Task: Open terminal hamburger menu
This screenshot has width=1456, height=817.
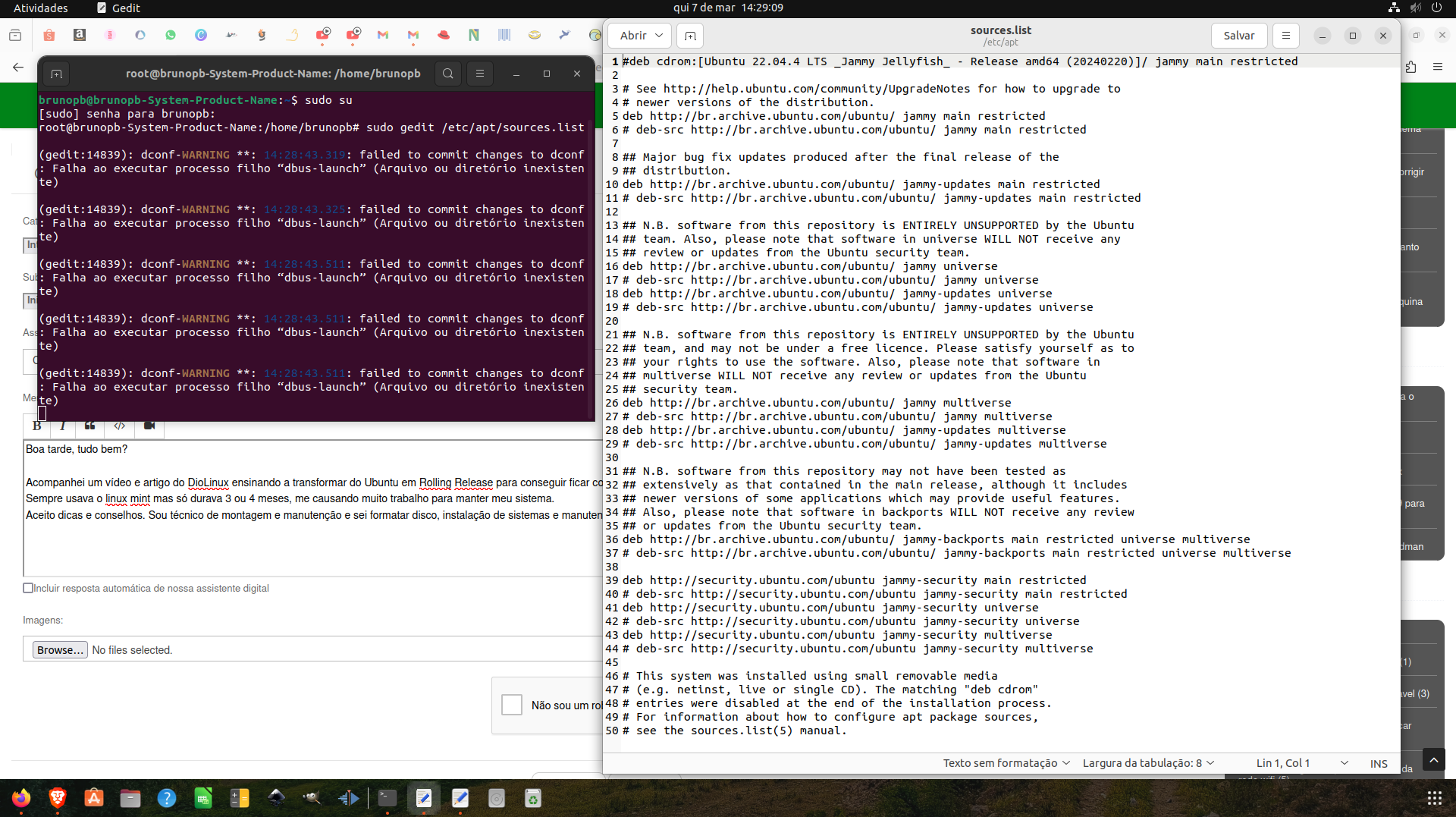Action: point(480,74)
